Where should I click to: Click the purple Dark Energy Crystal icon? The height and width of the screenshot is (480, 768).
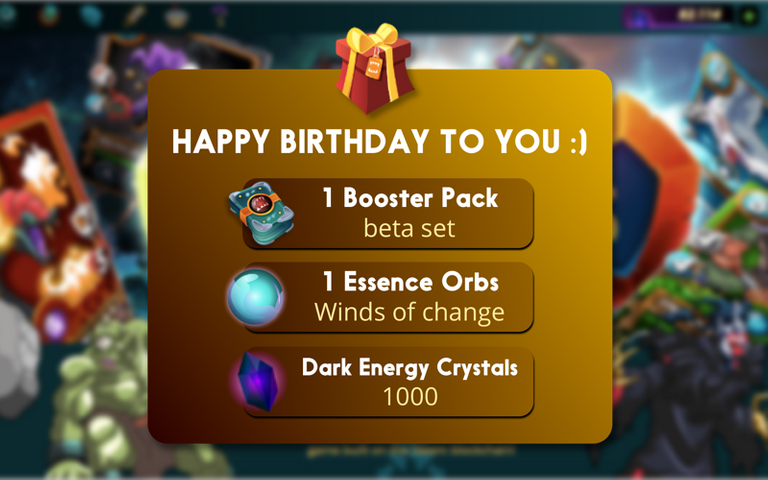pyautogui.click(x=257, y=382)
